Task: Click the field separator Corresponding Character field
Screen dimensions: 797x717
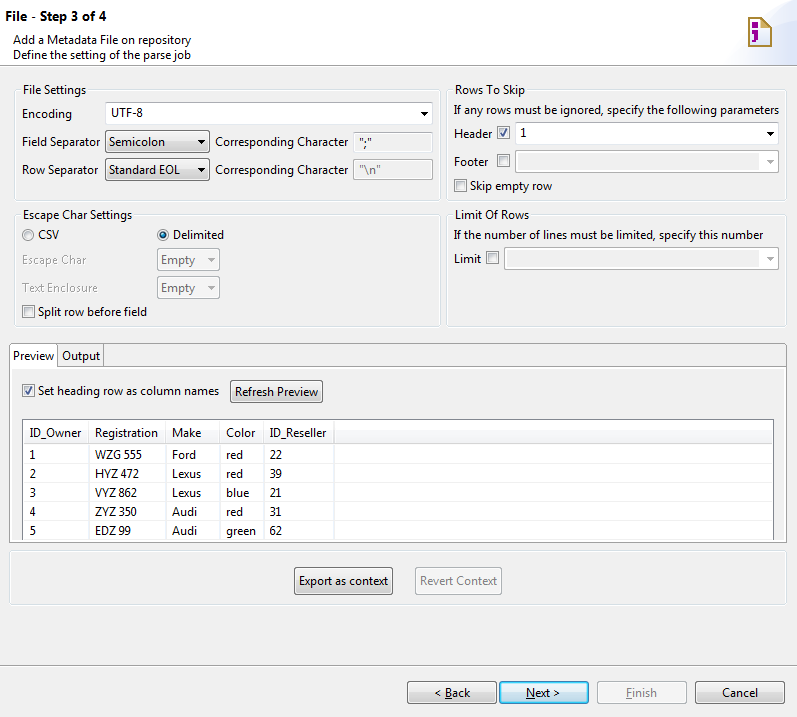Action: pyautogui.click(x=393, y=142)
